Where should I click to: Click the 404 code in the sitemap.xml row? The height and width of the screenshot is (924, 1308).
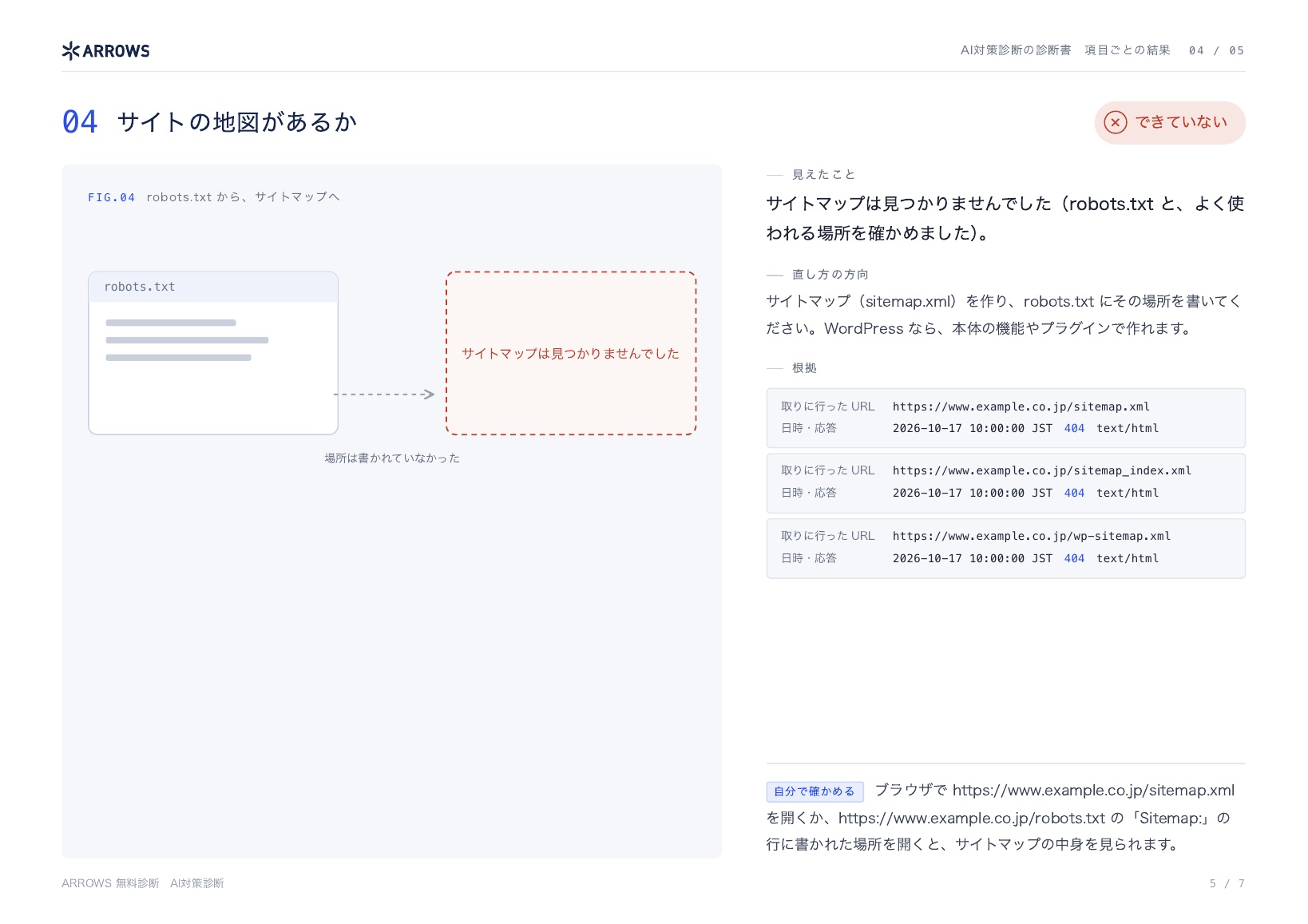click(1074, 429)
